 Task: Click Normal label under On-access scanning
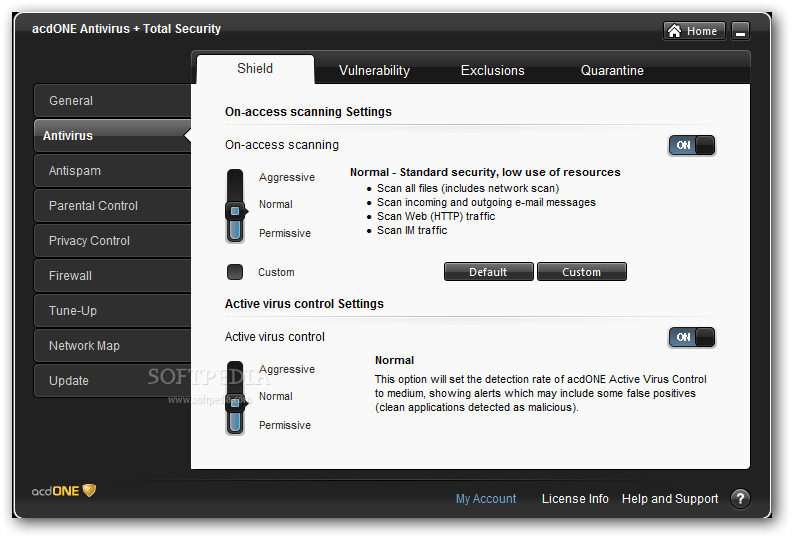tap(276, 204)
